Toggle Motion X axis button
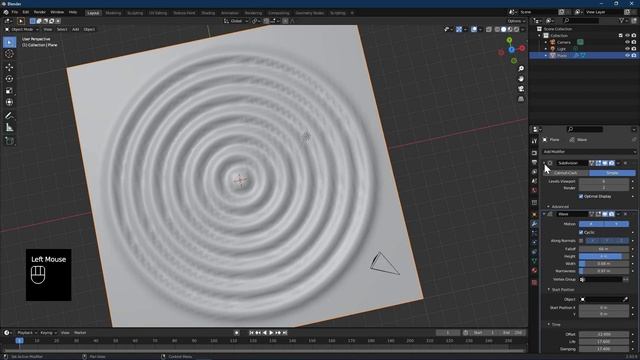 click(591, 224)
